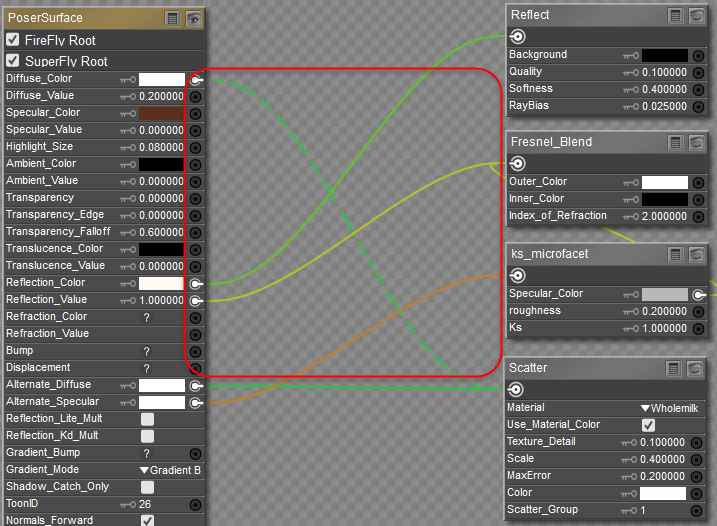
Task: Click the Bump input connector plug
Action: coord(195,351)
